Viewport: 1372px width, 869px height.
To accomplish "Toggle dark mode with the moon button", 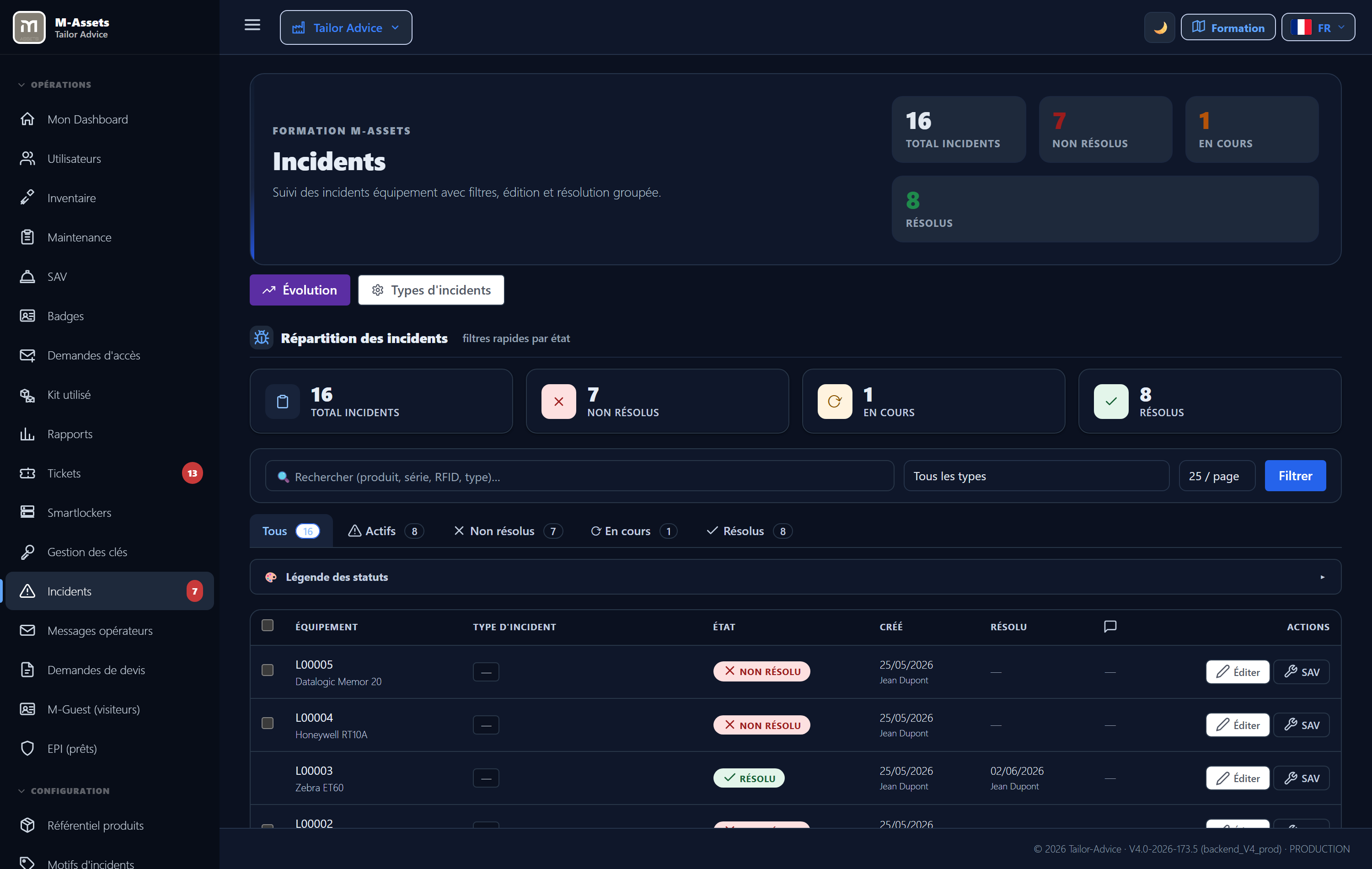I will [x=1159, y=27].
